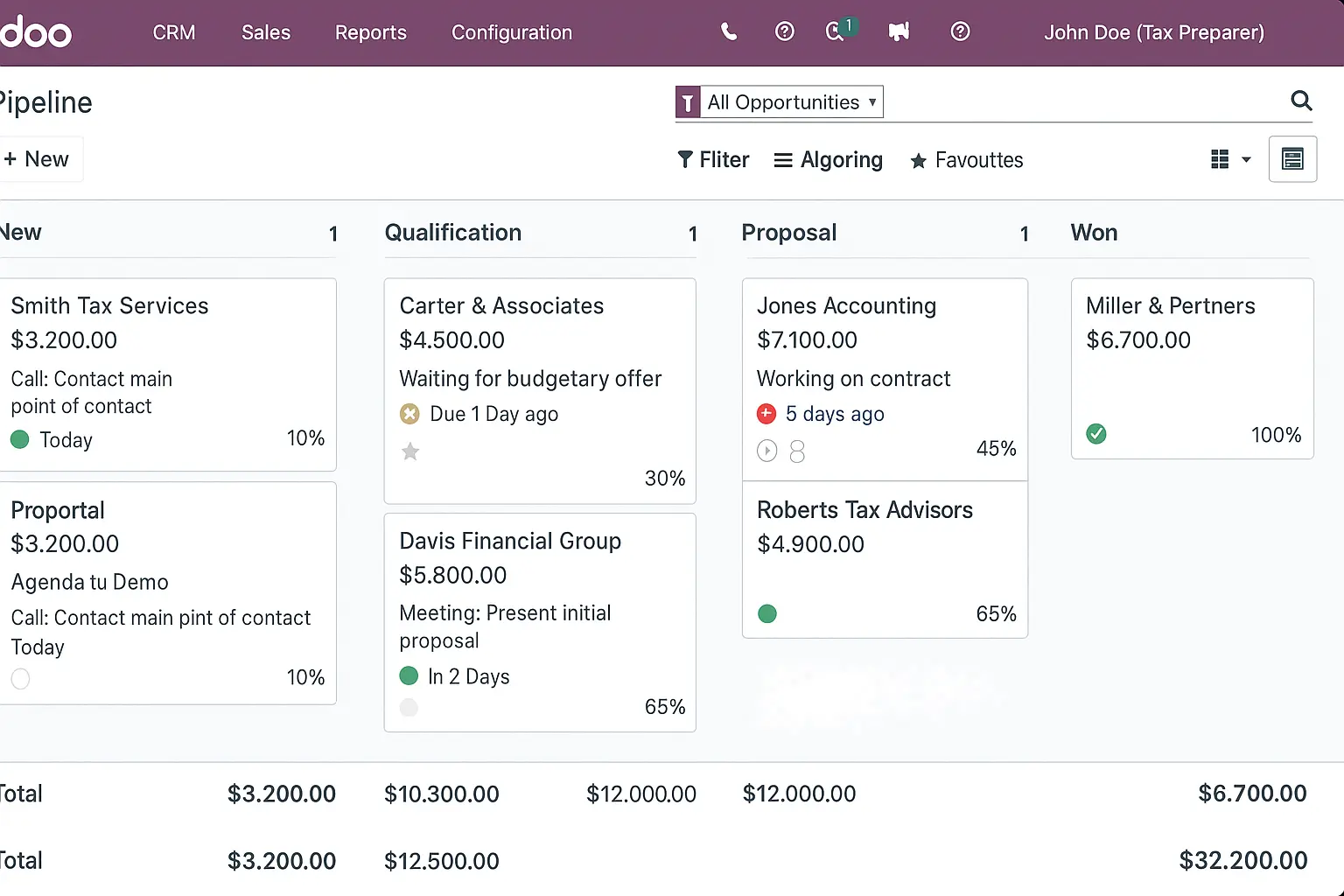Open the Reports menu
Screen dimensions: 1344x896
click(370, 32)
